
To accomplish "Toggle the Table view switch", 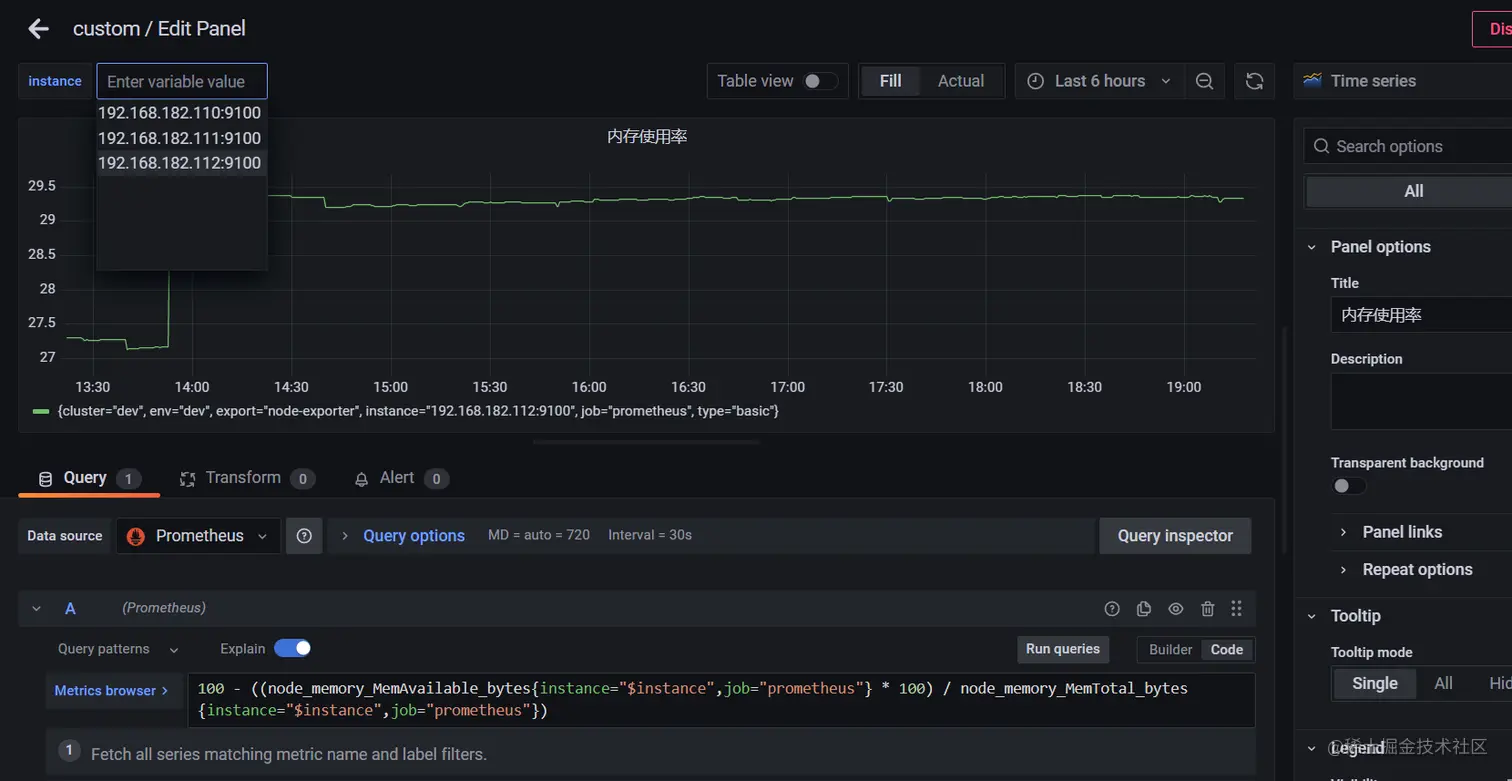I will click(820, 81).
